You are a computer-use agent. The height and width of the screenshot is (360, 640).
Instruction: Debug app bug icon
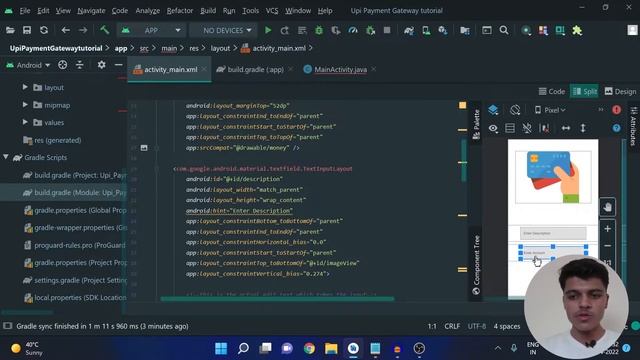click(x=319, y=30)
